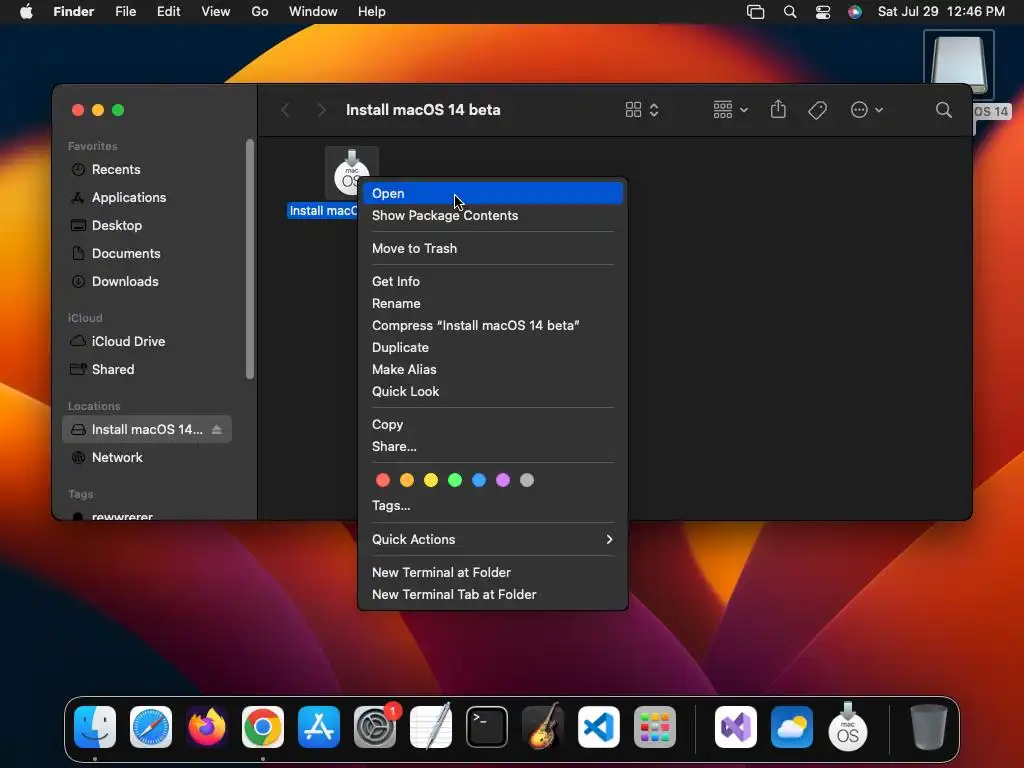
Task: Click the Edit Tags toolbar icon
Action: [817, 110]
